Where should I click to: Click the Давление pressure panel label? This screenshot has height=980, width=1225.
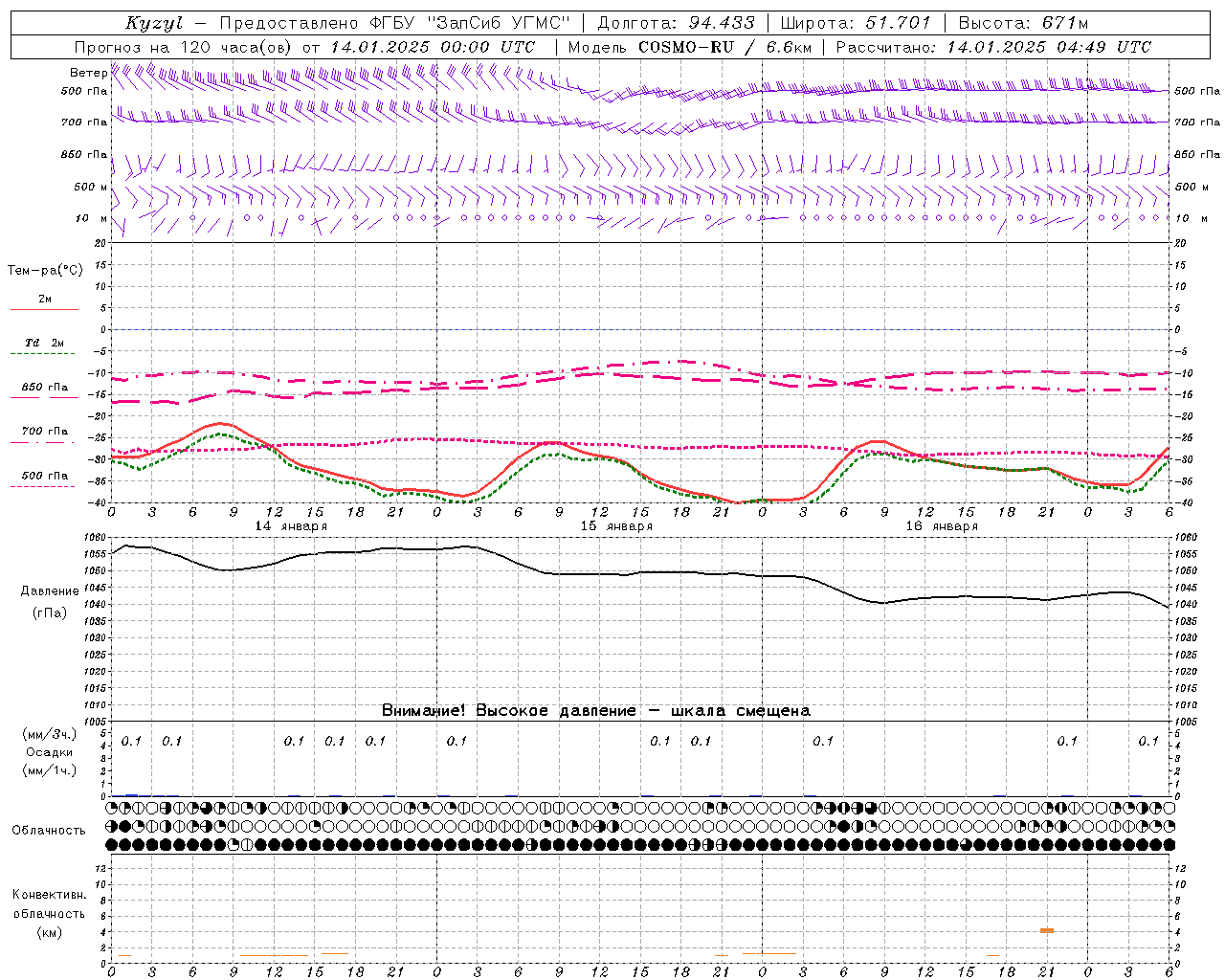(x=50, y=591)
